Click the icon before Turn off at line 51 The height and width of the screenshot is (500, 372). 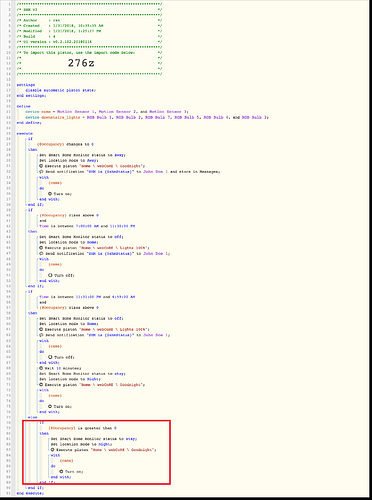point(50,275)
